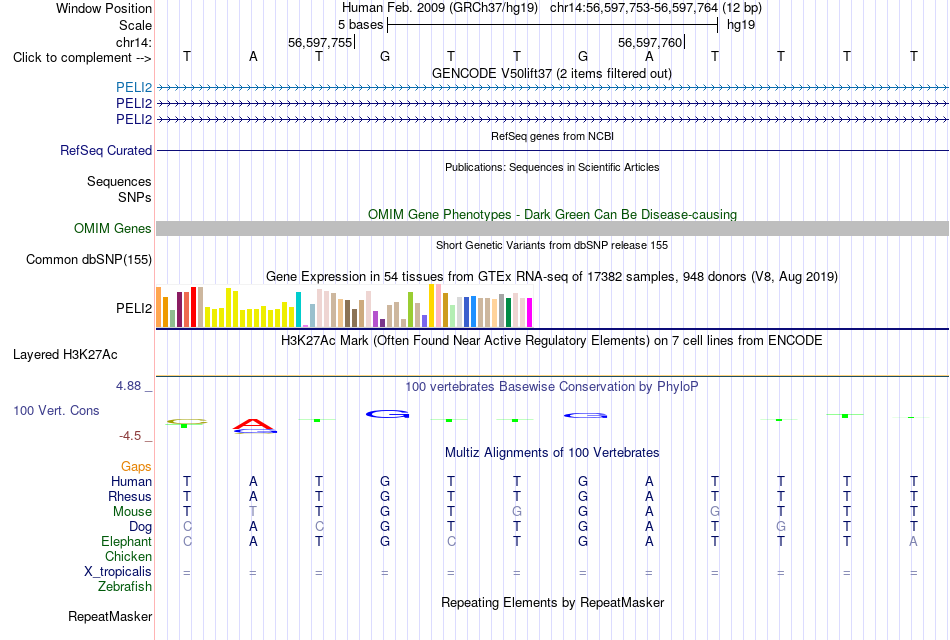
Task: Open 'Publications: Sequences in Scientific Articles' title
Action: (552, 167)
